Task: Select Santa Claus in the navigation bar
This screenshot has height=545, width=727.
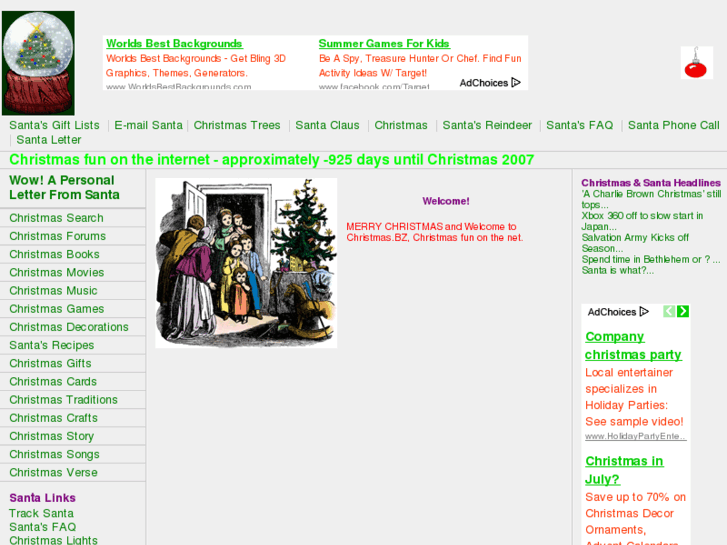Action: click(x=327, y=125)
